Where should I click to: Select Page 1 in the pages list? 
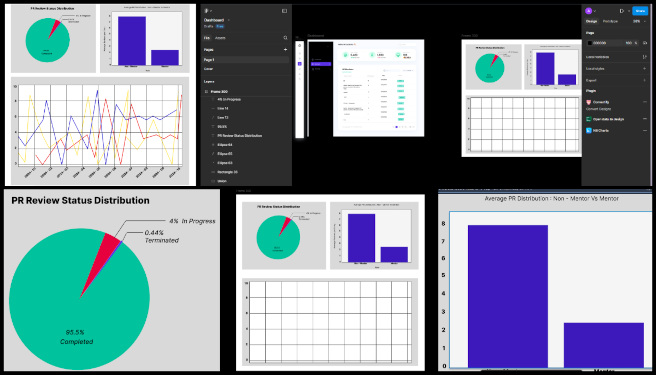click(246, 60)
